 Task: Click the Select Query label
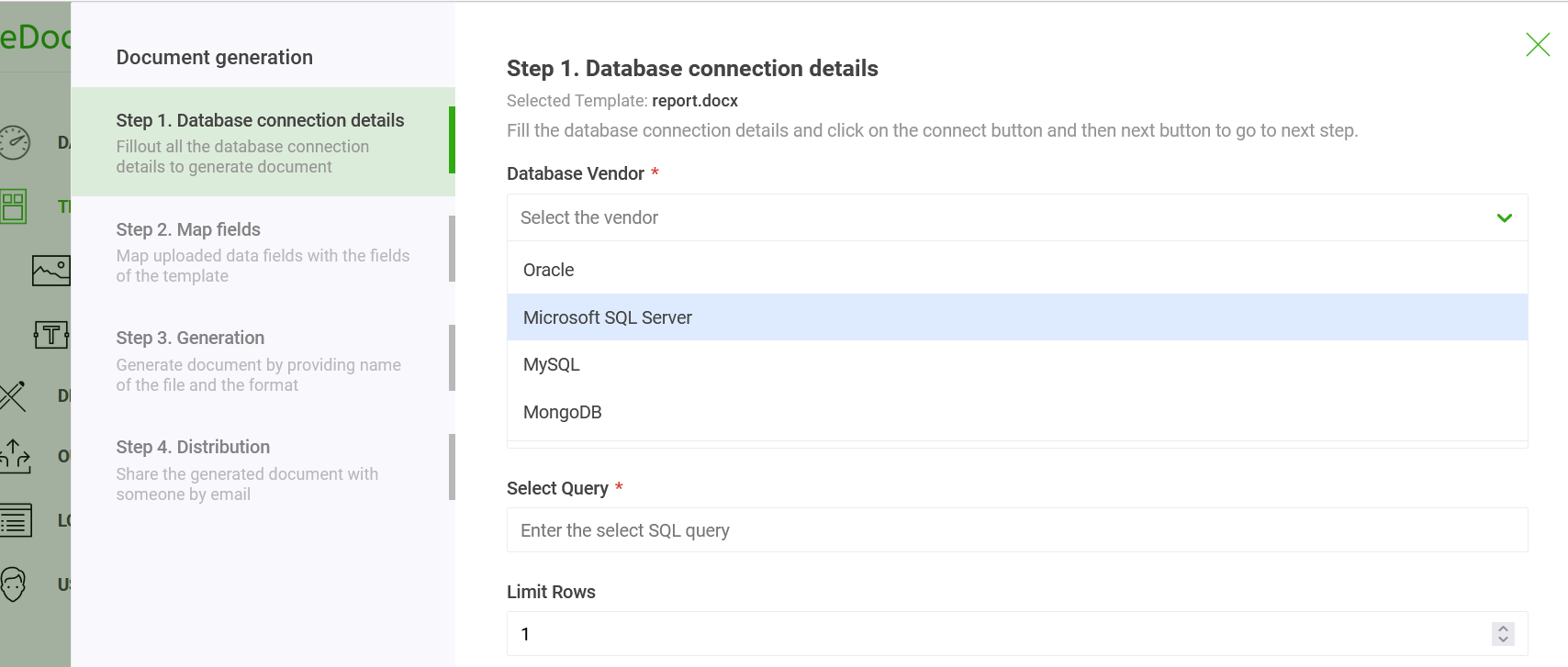[557, 488]
